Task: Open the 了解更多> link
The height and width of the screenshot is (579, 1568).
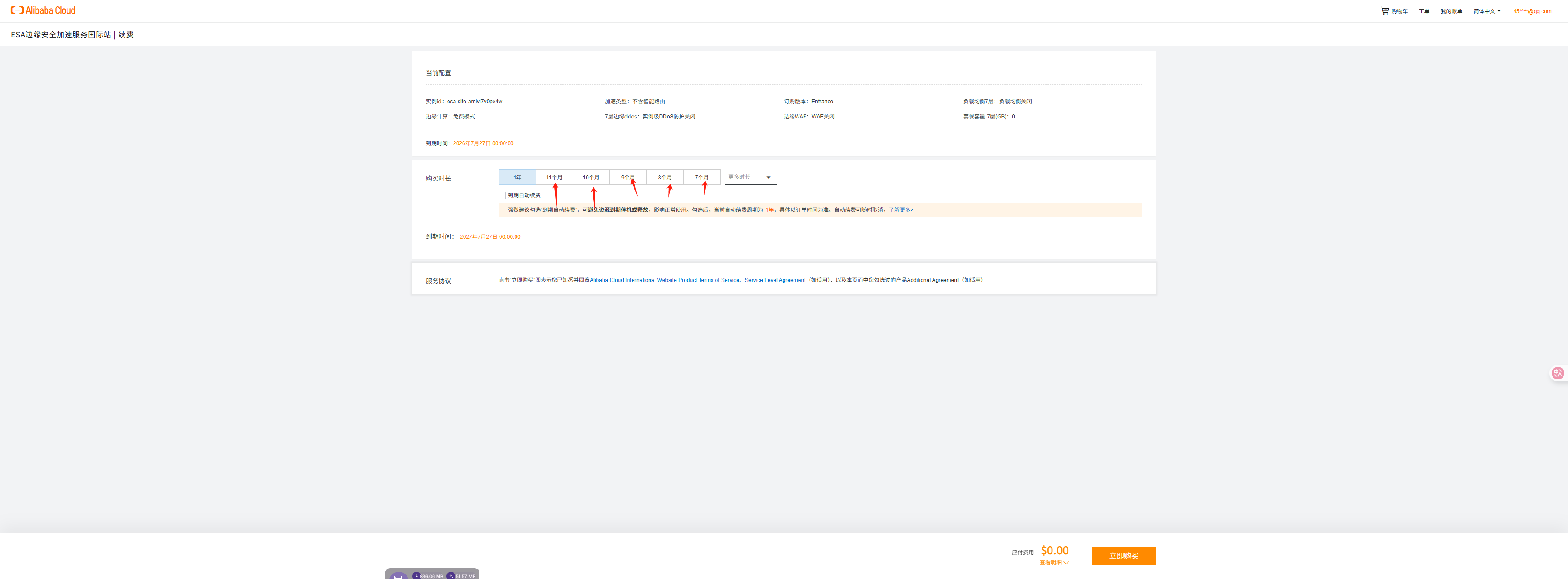Action: pos(901,210)
